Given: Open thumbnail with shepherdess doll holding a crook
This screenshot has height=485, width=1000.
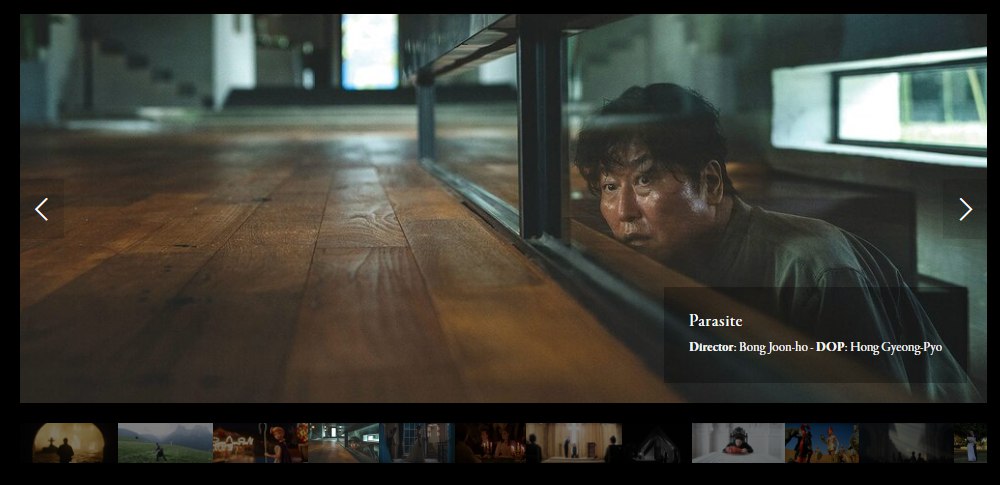Looking at the screenshot, I should tap(260, 443).
